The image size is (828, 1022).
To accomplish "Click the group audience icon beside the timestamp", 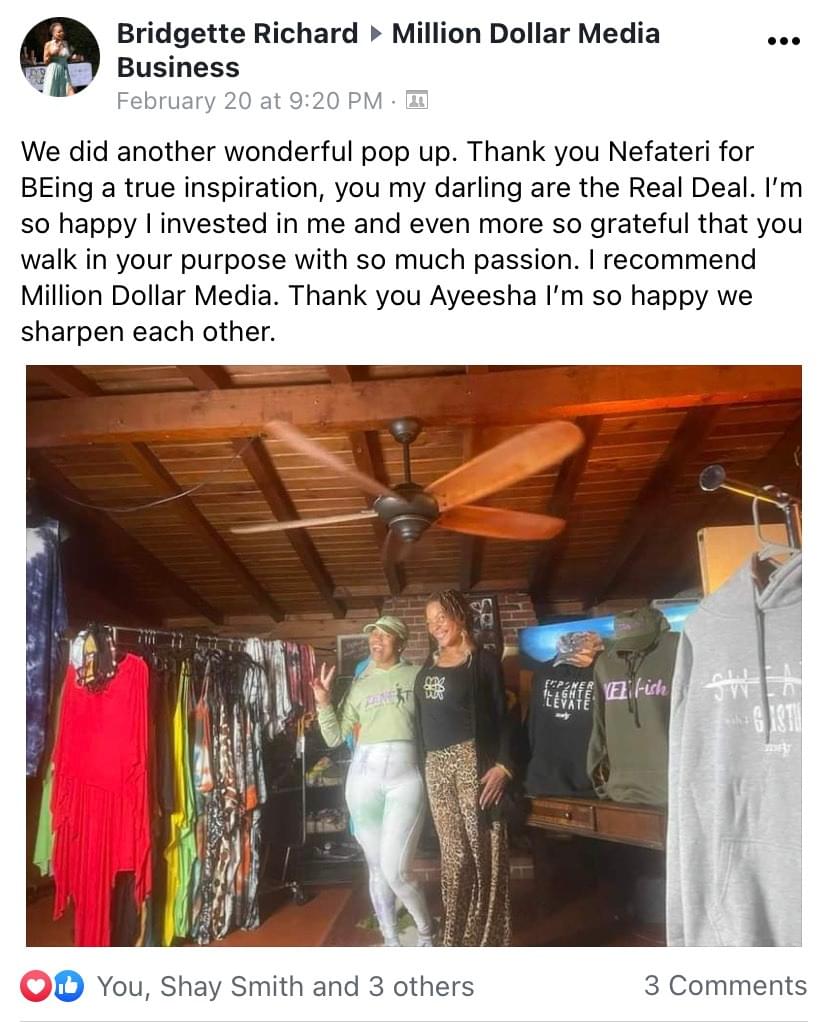I will [x=417, y=100].
